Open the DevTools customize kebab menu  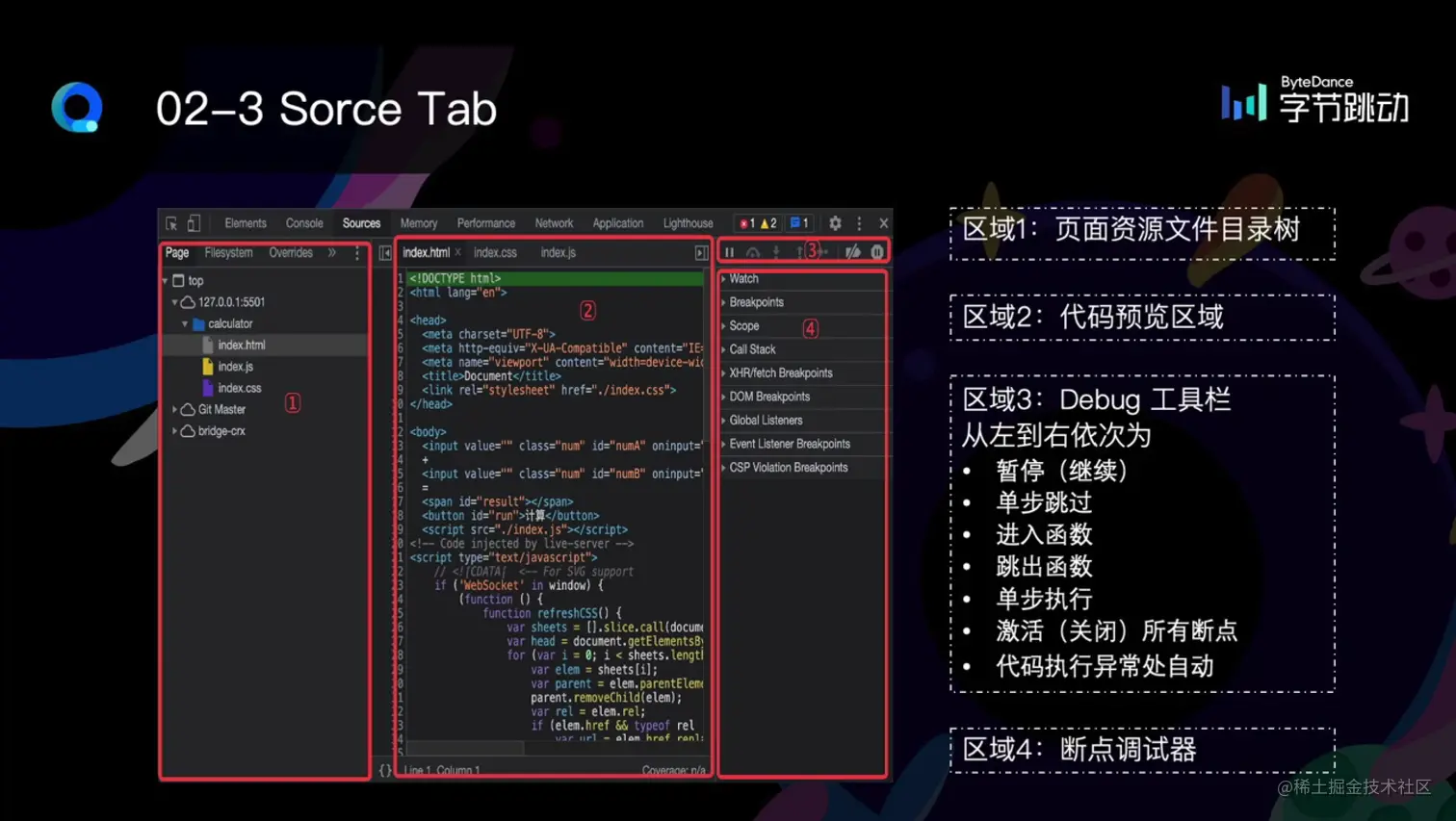pyautogui.click(x=859, y=223)
